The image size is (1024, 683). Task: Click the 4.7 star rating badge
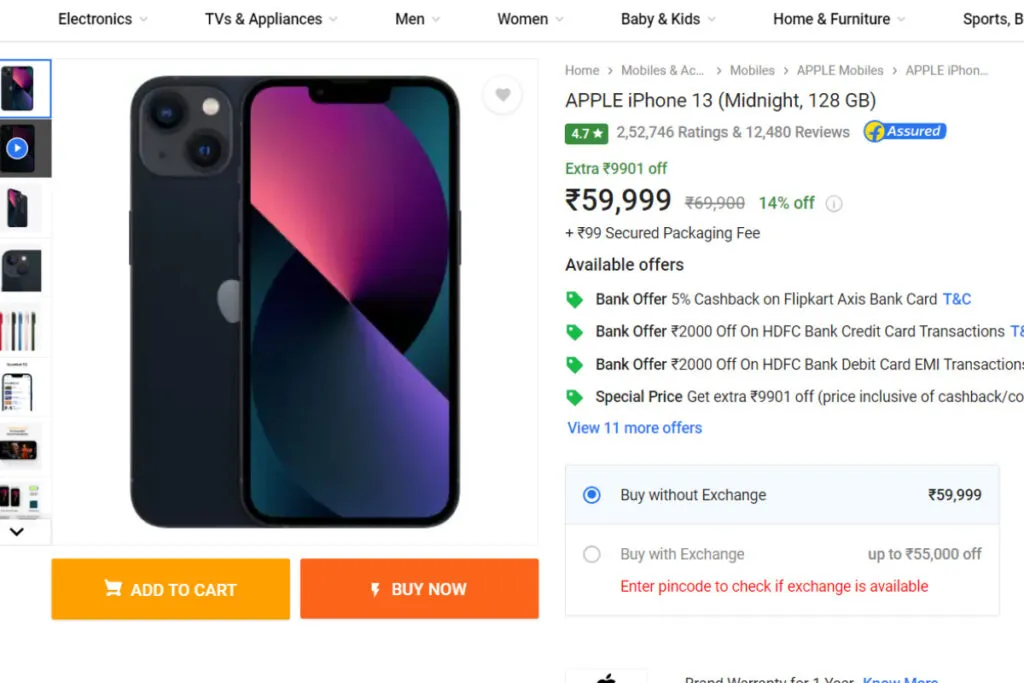[x=586, y=133]
